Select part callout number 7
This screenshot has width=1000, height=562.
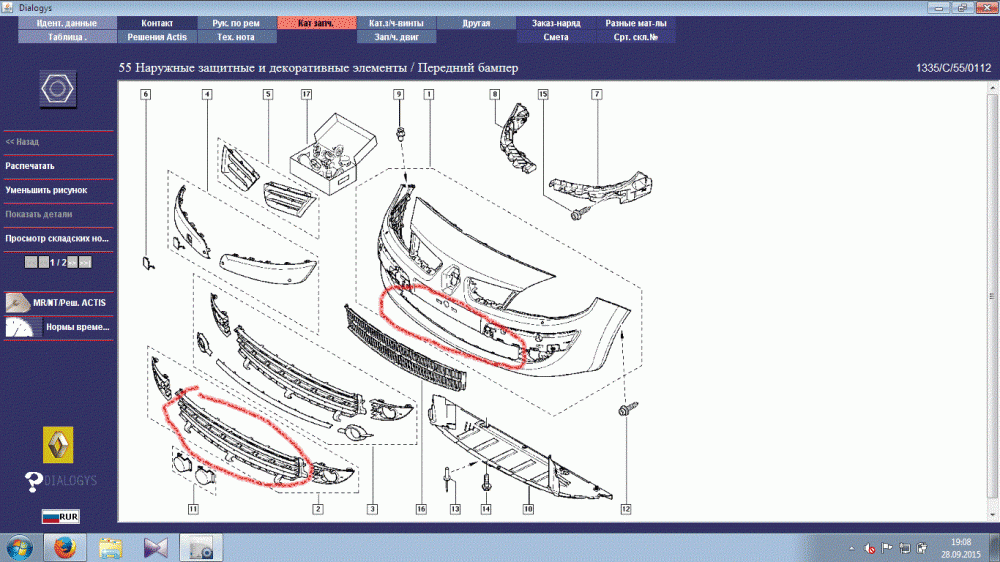(x=597, y=94)
